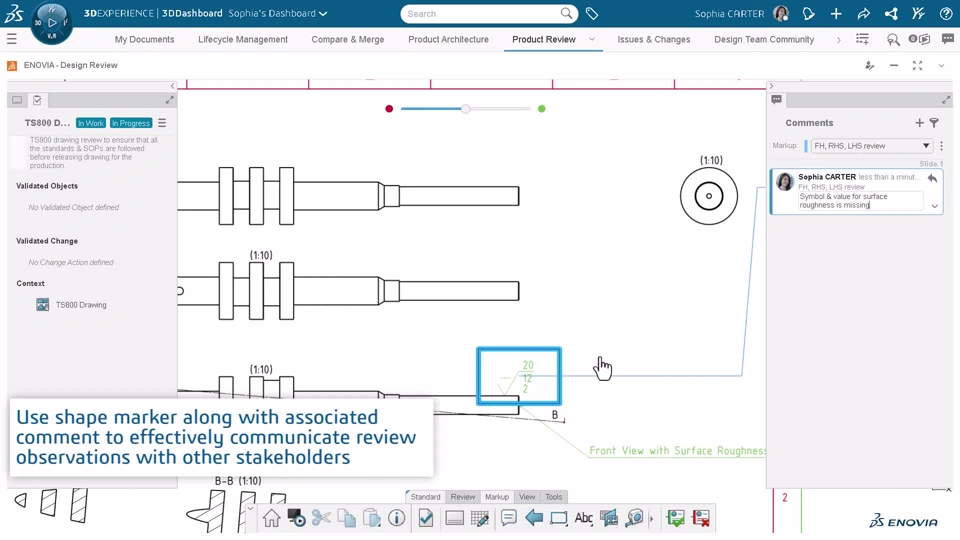Switch to the View toolbar tab

[527, 497]
